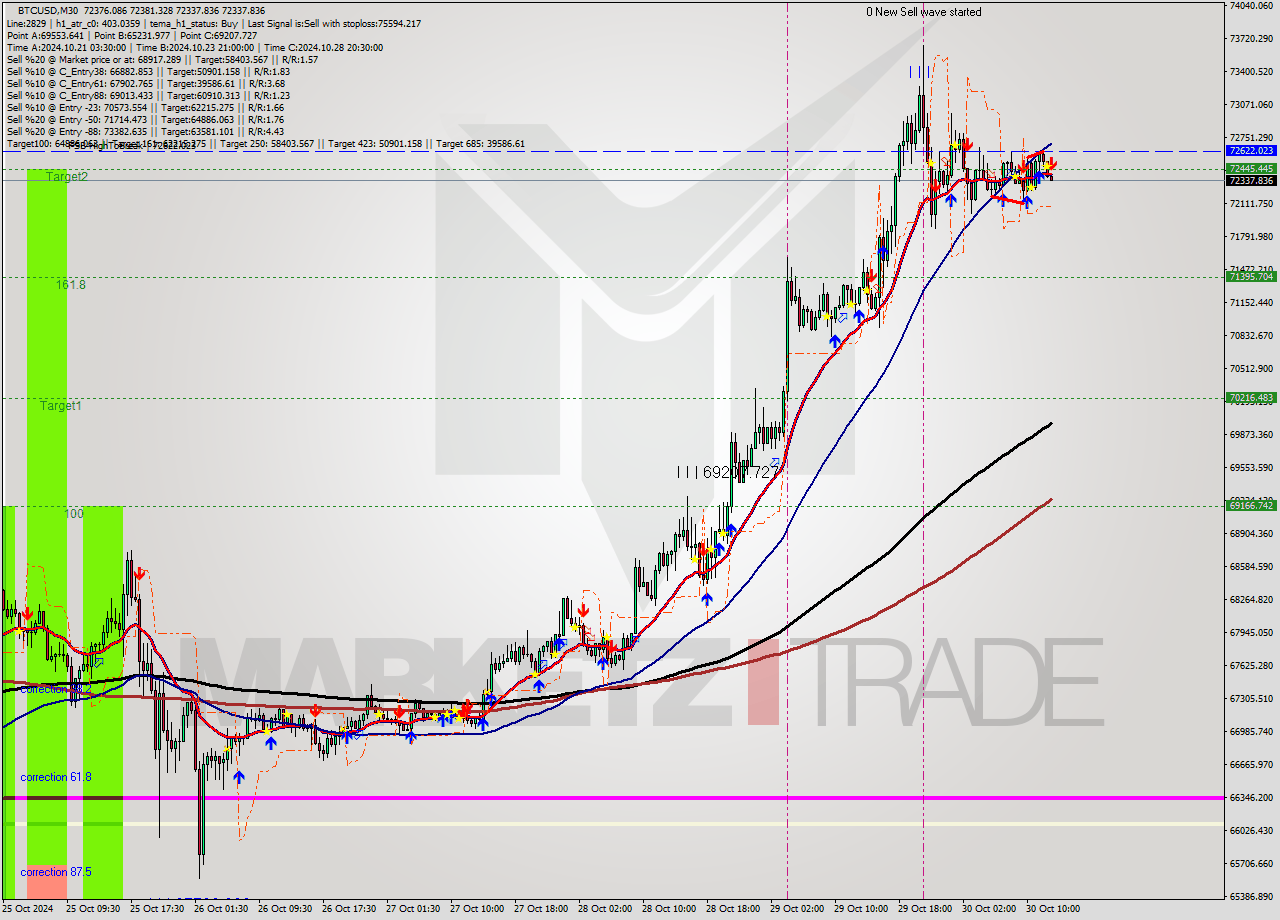Click the 'Sell %10 @ C_Entry38' line
Viewport: 1280px width, 920px height.
(x=148, y=72)
